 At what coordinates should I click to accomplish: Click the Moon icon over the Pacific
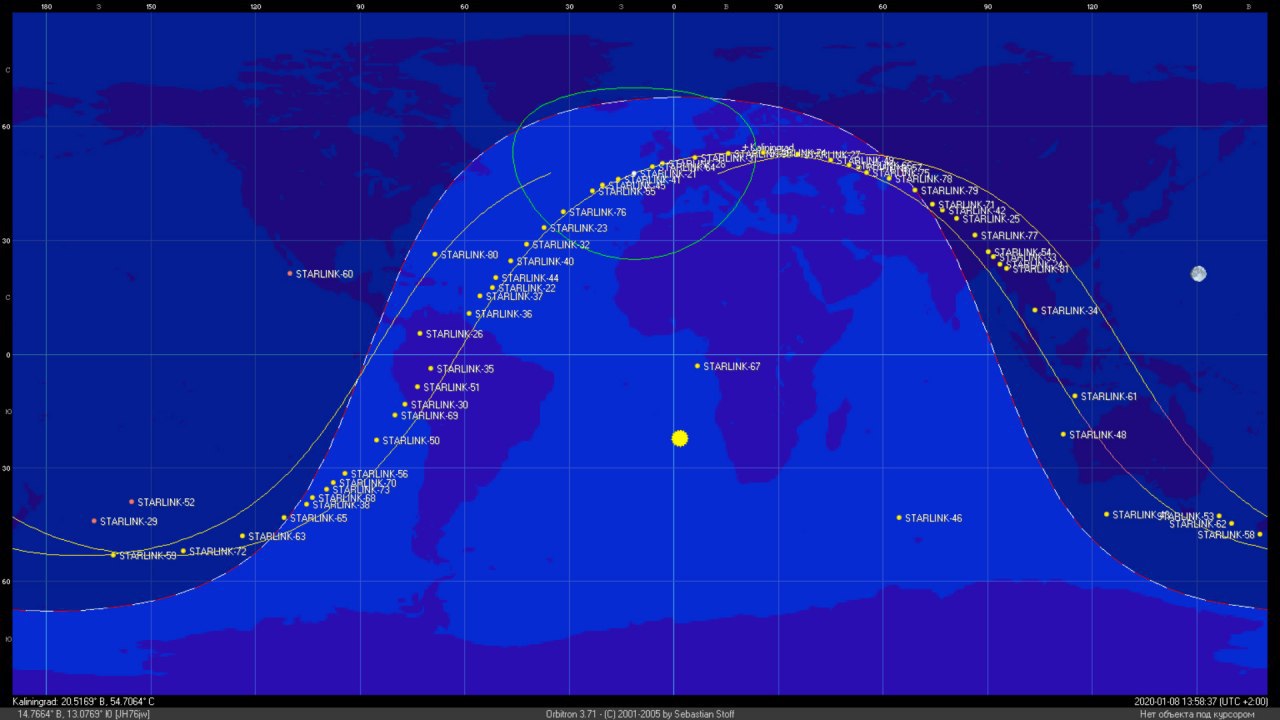[x=1199, y=274]
